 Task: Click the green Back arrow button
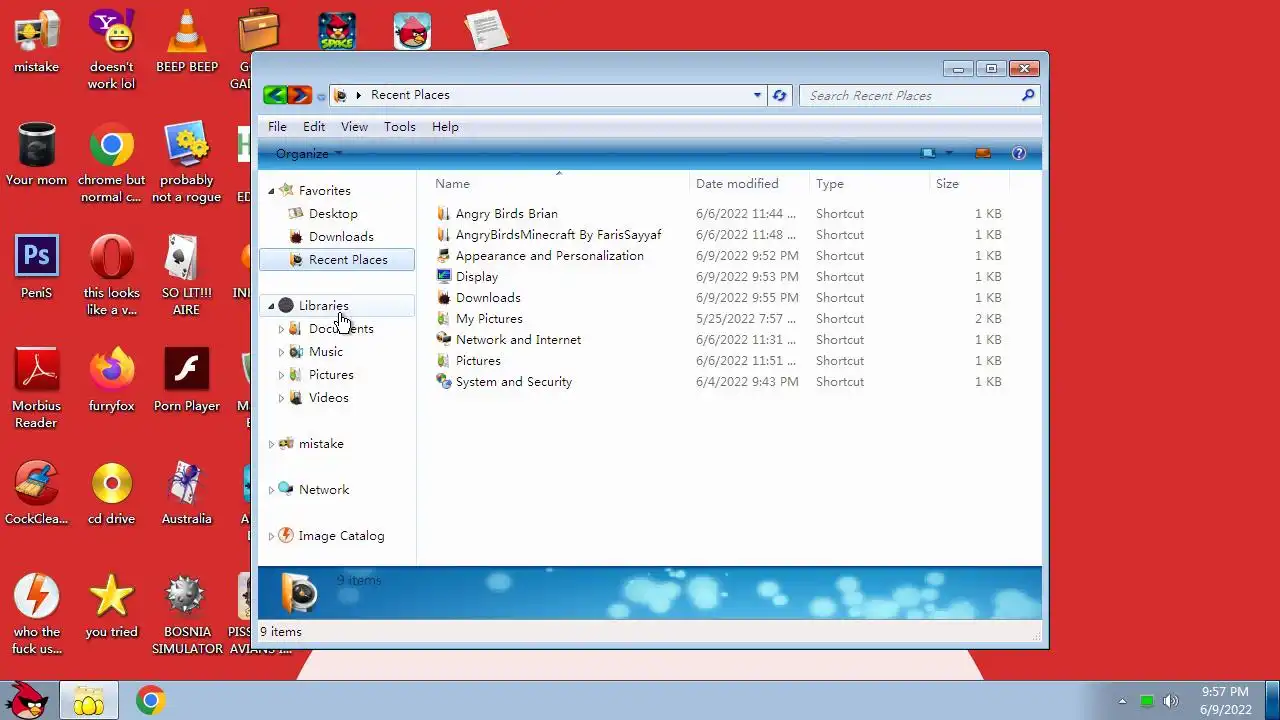(275, 95)
